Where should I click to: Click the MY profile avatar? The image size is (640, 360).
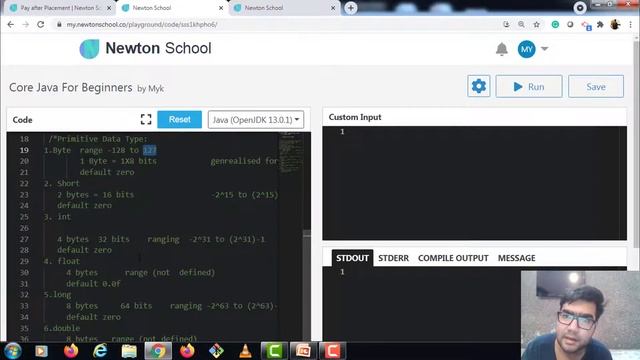(527, 49)
